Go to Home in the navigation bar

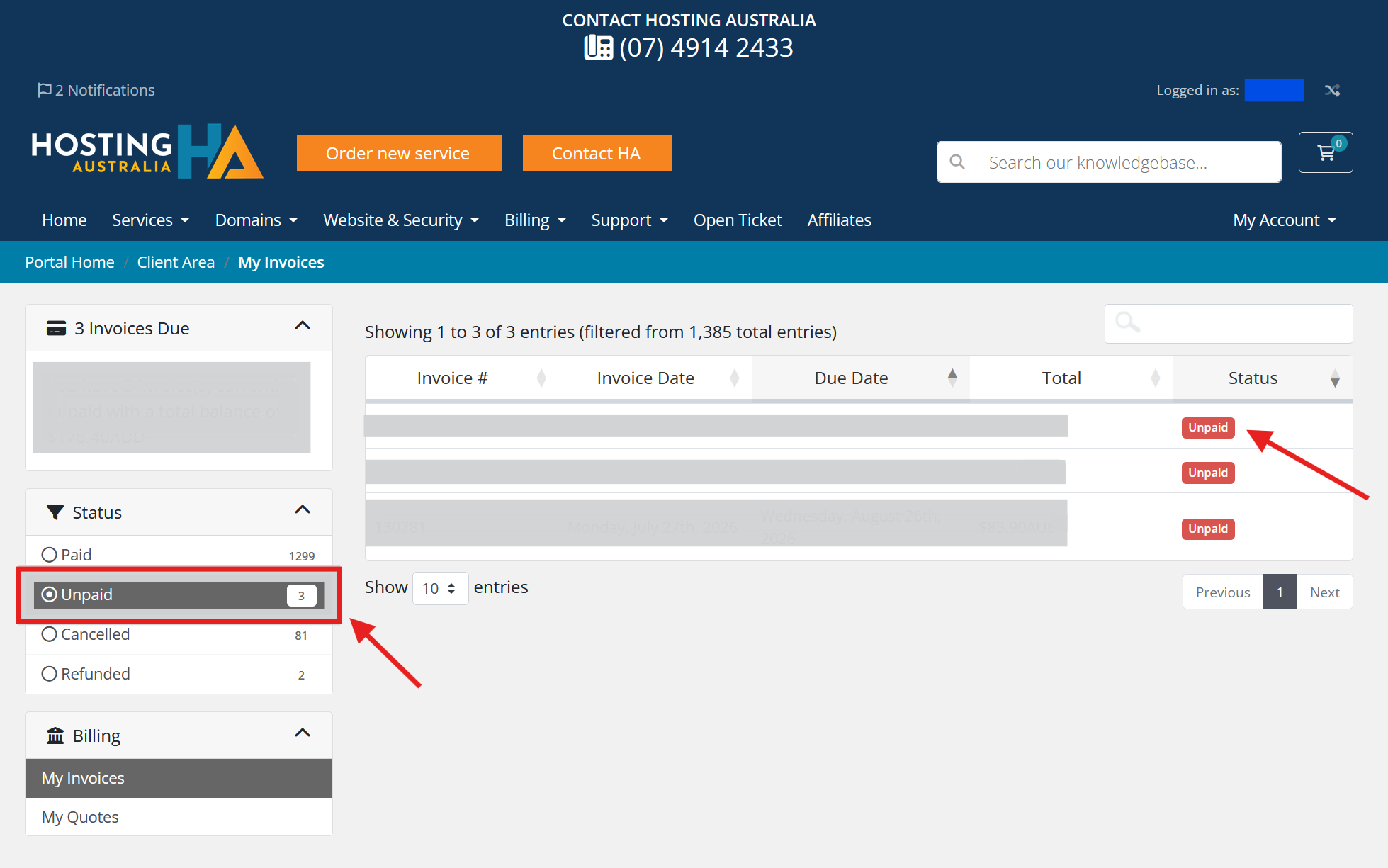coord(64,220)
